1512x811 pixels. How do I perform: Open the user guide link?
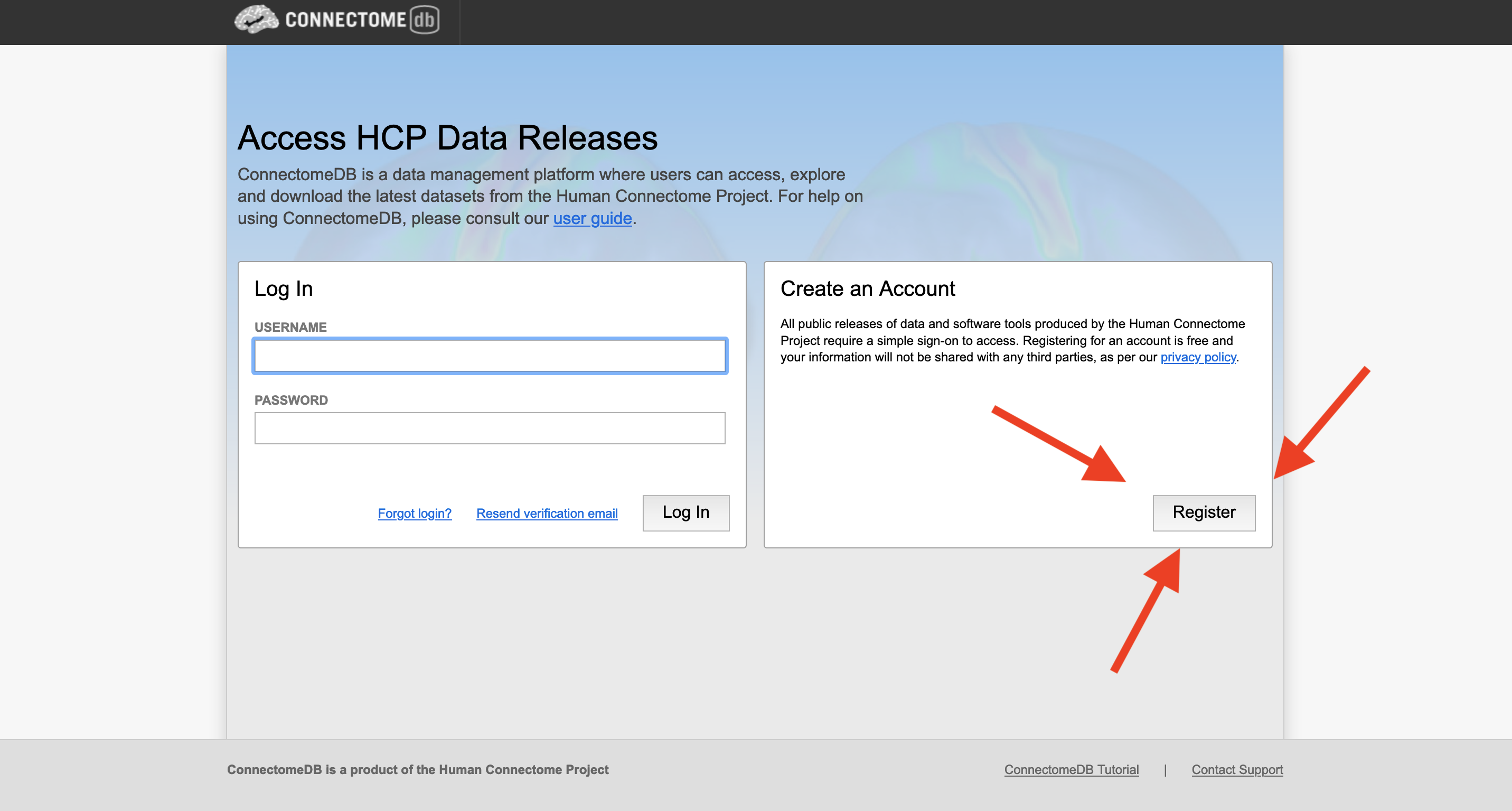[x=592, y=218]
